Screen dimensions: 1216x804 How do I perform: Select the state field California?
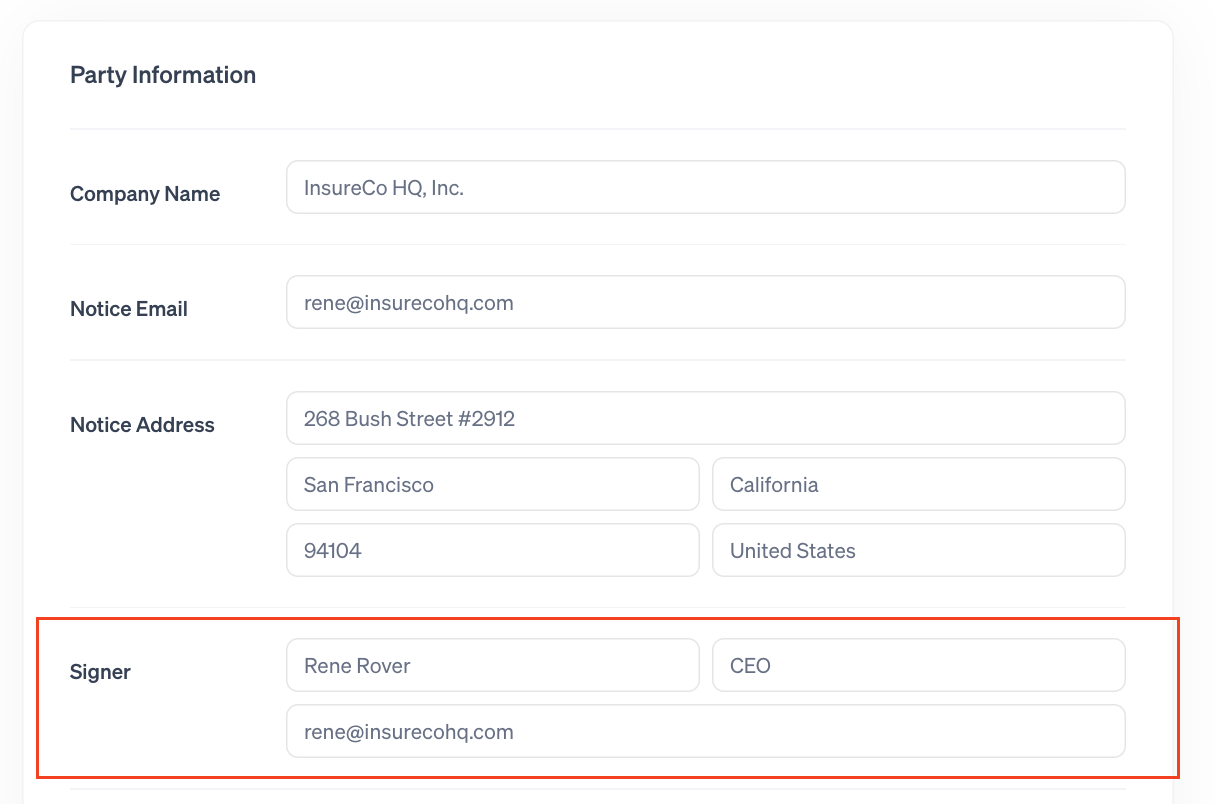[x=919, y=484]
